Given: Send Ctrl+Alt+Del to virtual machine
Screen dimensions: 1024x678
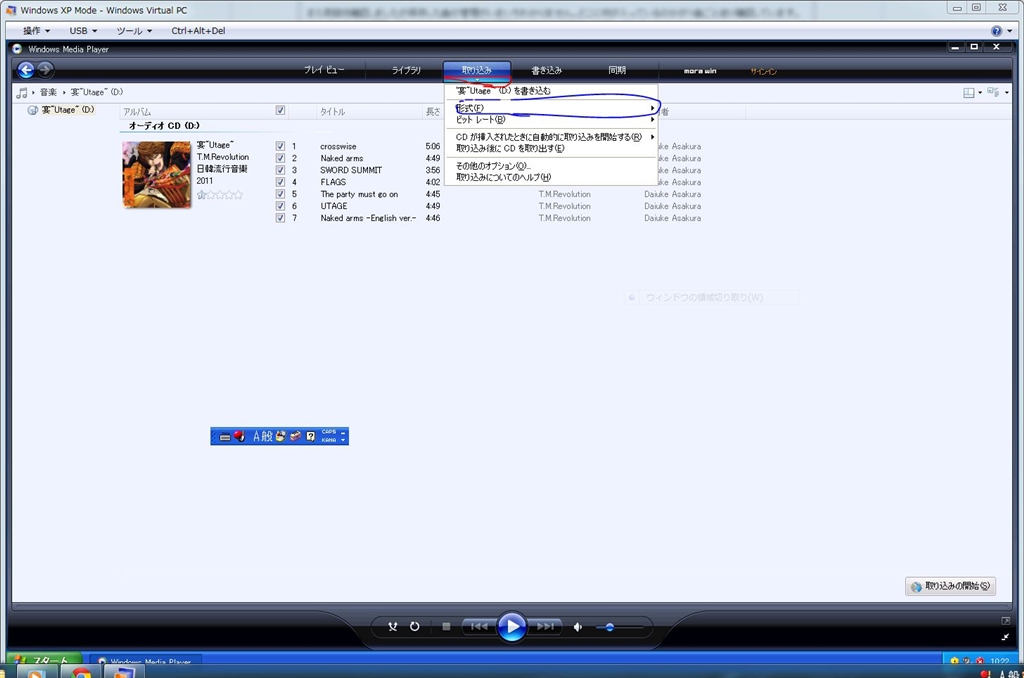Looking at the screenshot, I should click(x=198, y=31).
